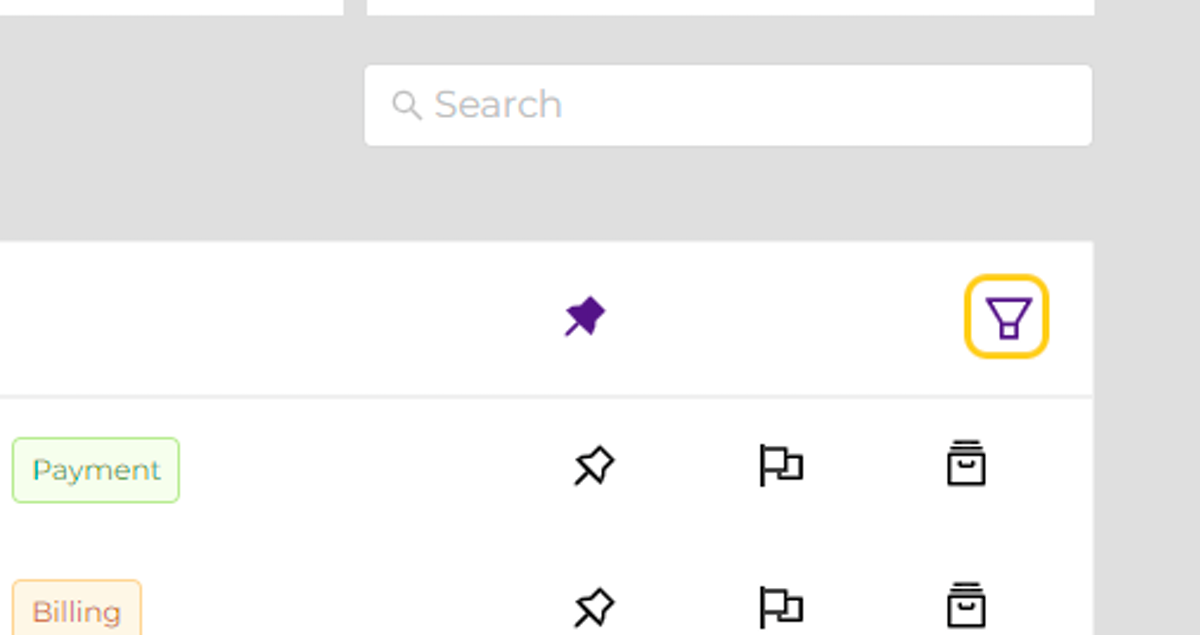Click the magnifier icon in the search box
The image size is (1200, 636).
406,105
